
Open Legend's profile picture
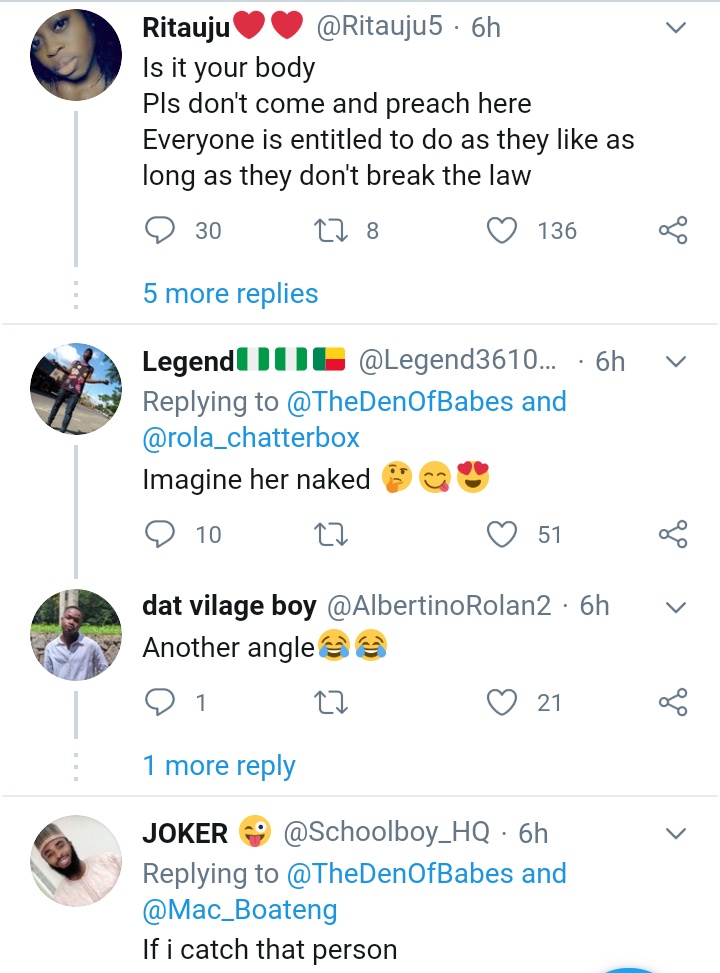point(76,387)
